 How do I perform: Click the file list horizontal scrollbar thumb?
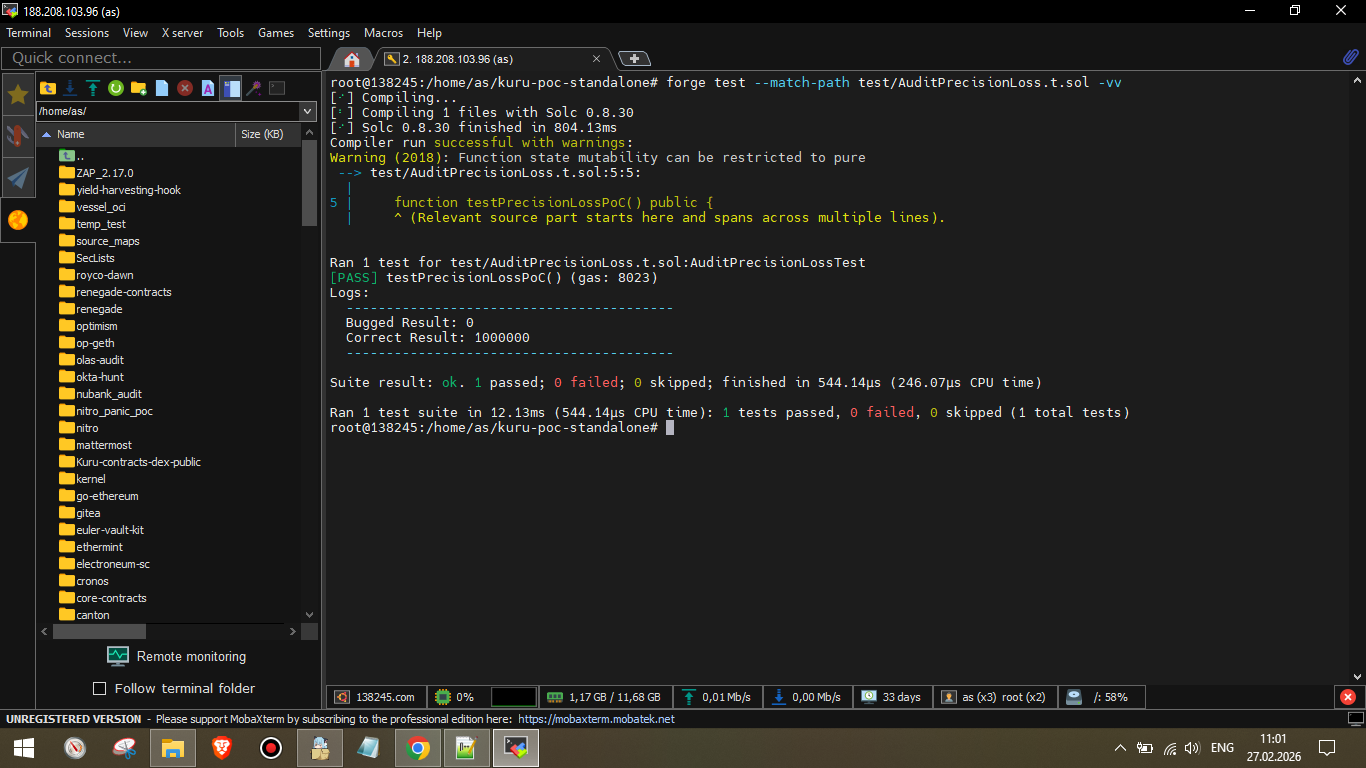click(x=99, y=631)
